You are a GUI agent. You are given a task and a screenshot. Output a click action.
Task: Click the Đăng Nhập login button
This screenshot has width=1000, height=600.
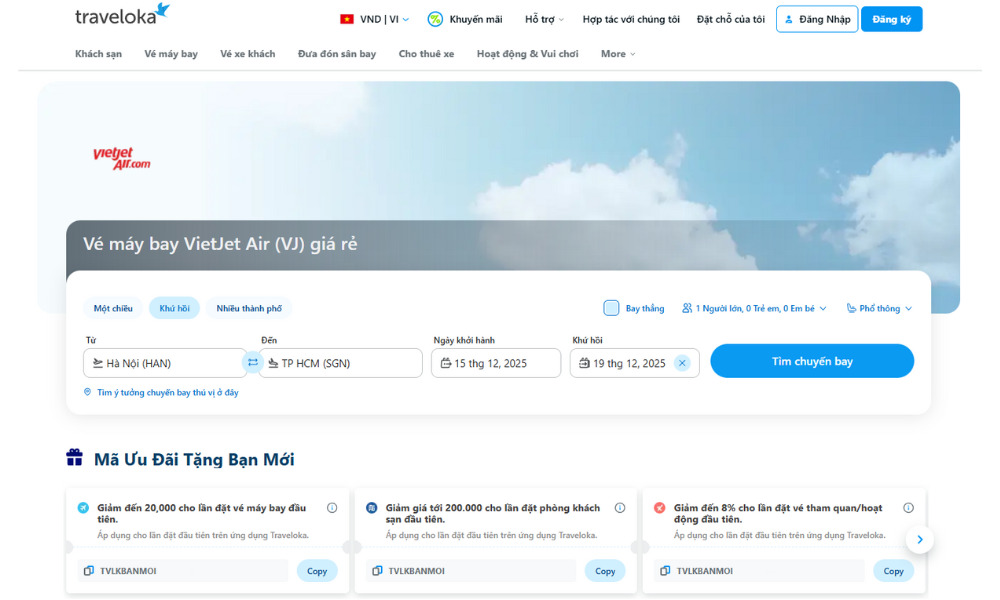[x=817, y=18]
